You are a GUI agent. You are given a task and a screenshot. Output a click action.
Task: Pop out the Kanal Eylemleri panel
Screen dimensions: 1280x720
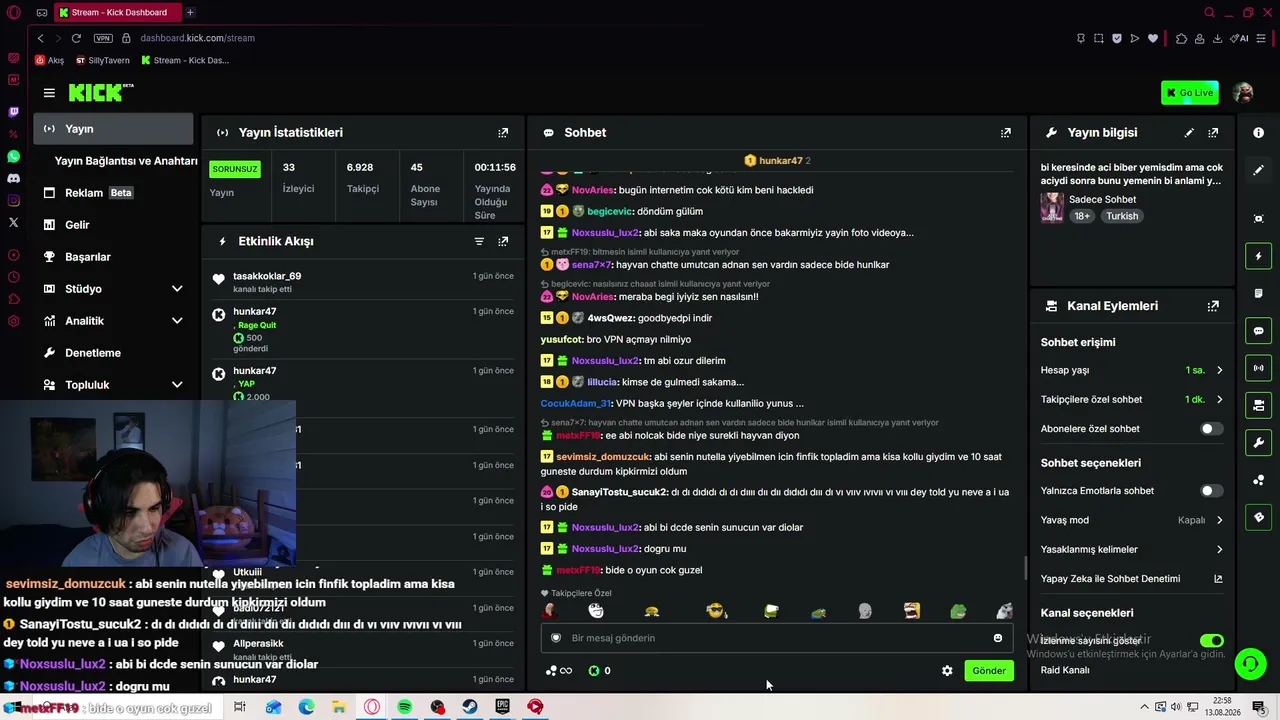pyautogui.click(x=1213, y=306)
